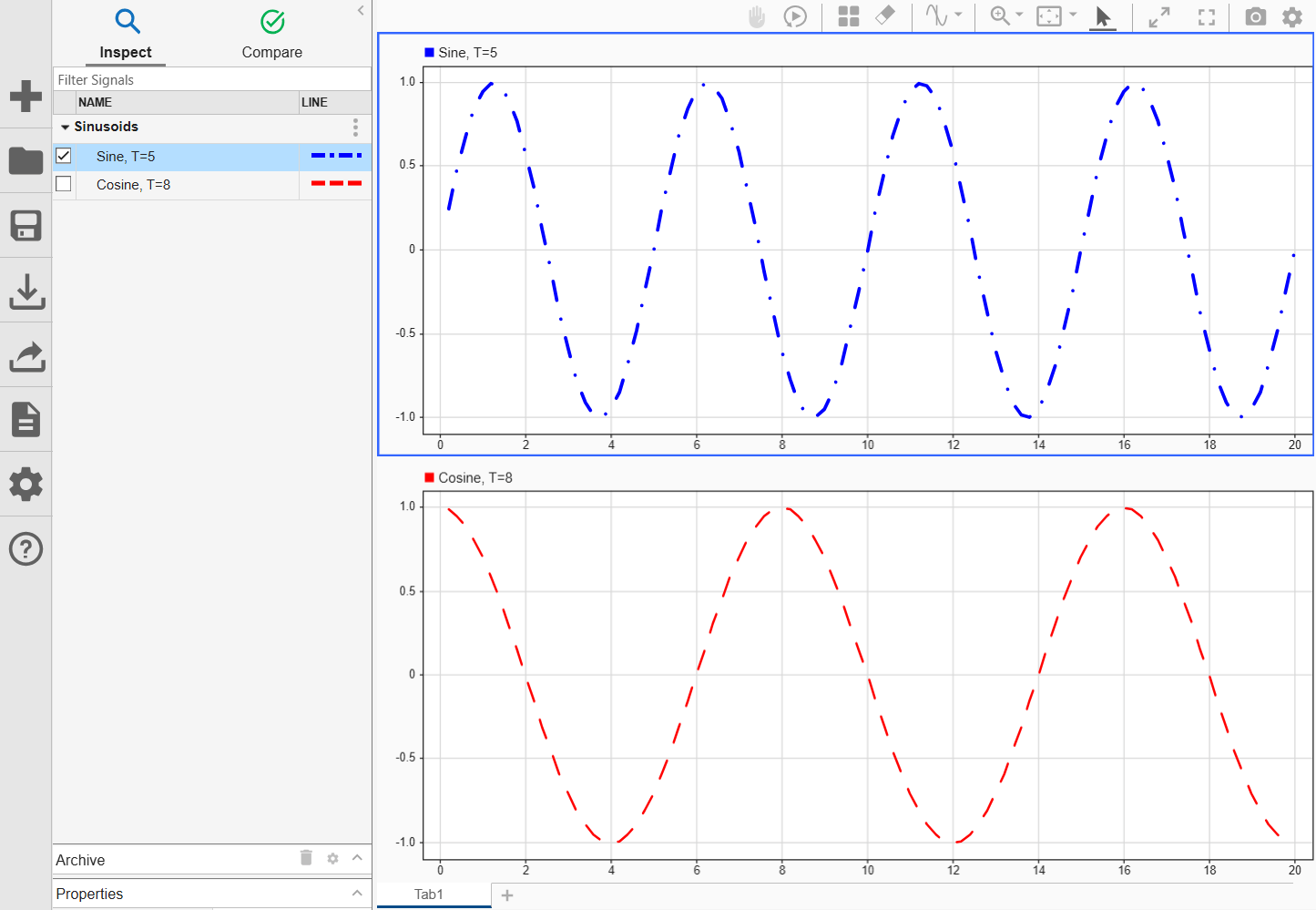Select the Cosine, T=8 signal row

tap(212, 185)
